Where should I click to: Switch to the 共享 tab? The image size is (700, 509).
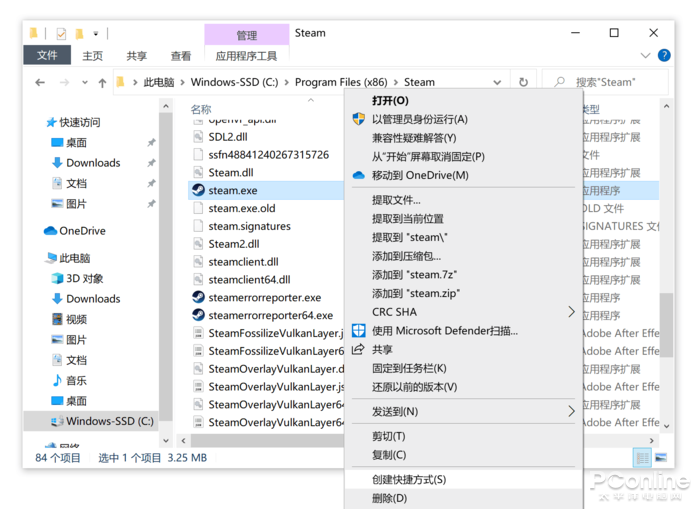(136, 56)
